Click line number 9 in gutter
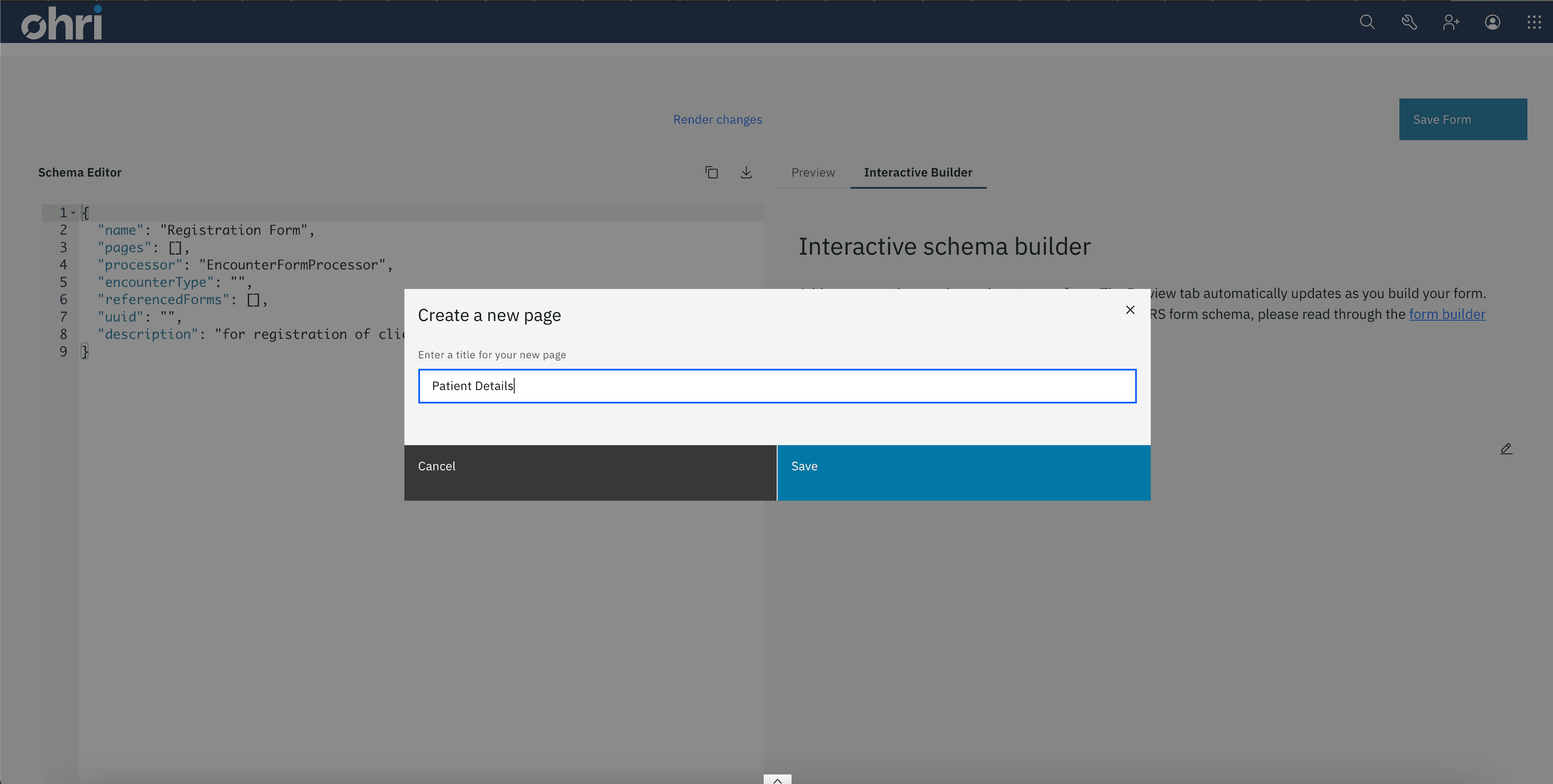Viewport: 1553px width, 784px height. click(x=62, y=352)
